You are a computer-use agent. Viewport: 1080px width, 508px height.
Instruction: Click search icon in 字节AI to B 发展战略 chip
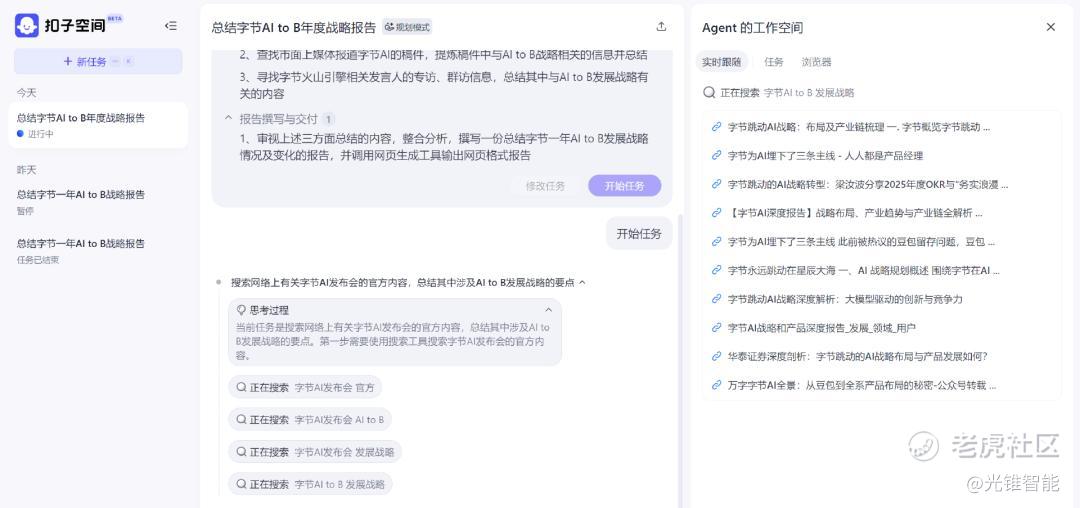(241, 485)
